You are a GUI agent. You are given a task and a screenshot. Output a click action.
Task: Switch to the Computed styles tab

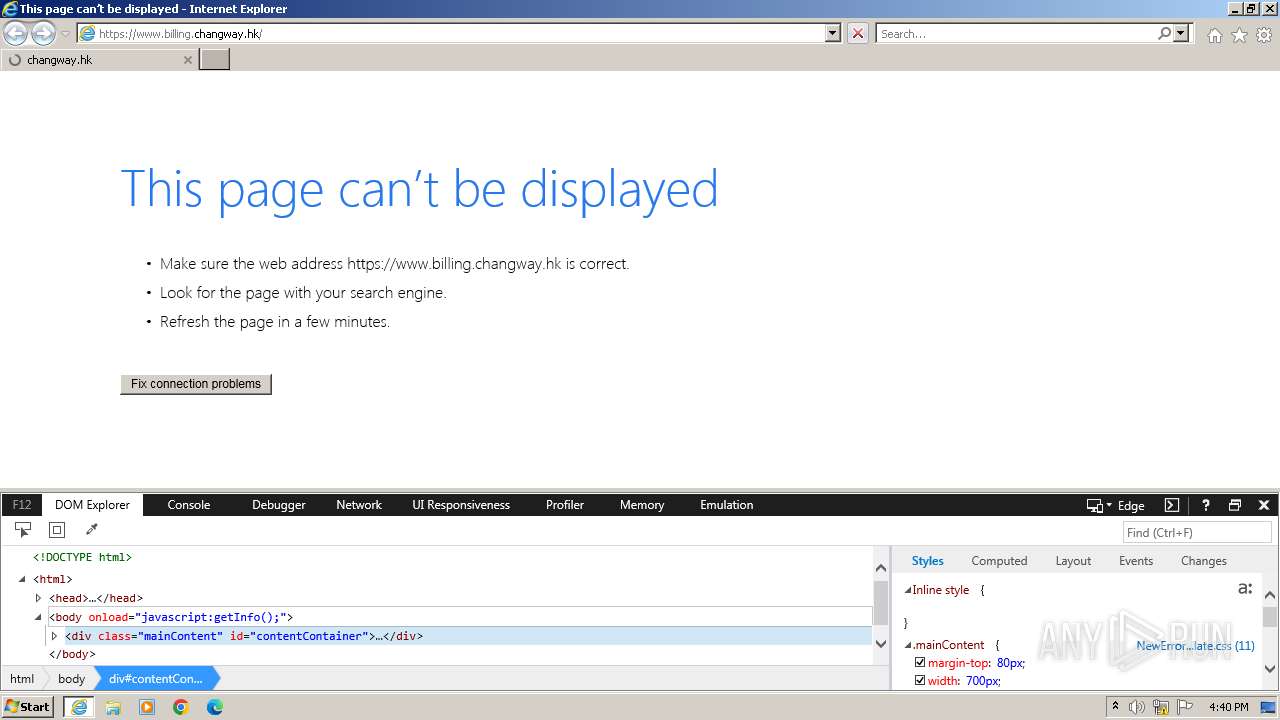(999, 561)
